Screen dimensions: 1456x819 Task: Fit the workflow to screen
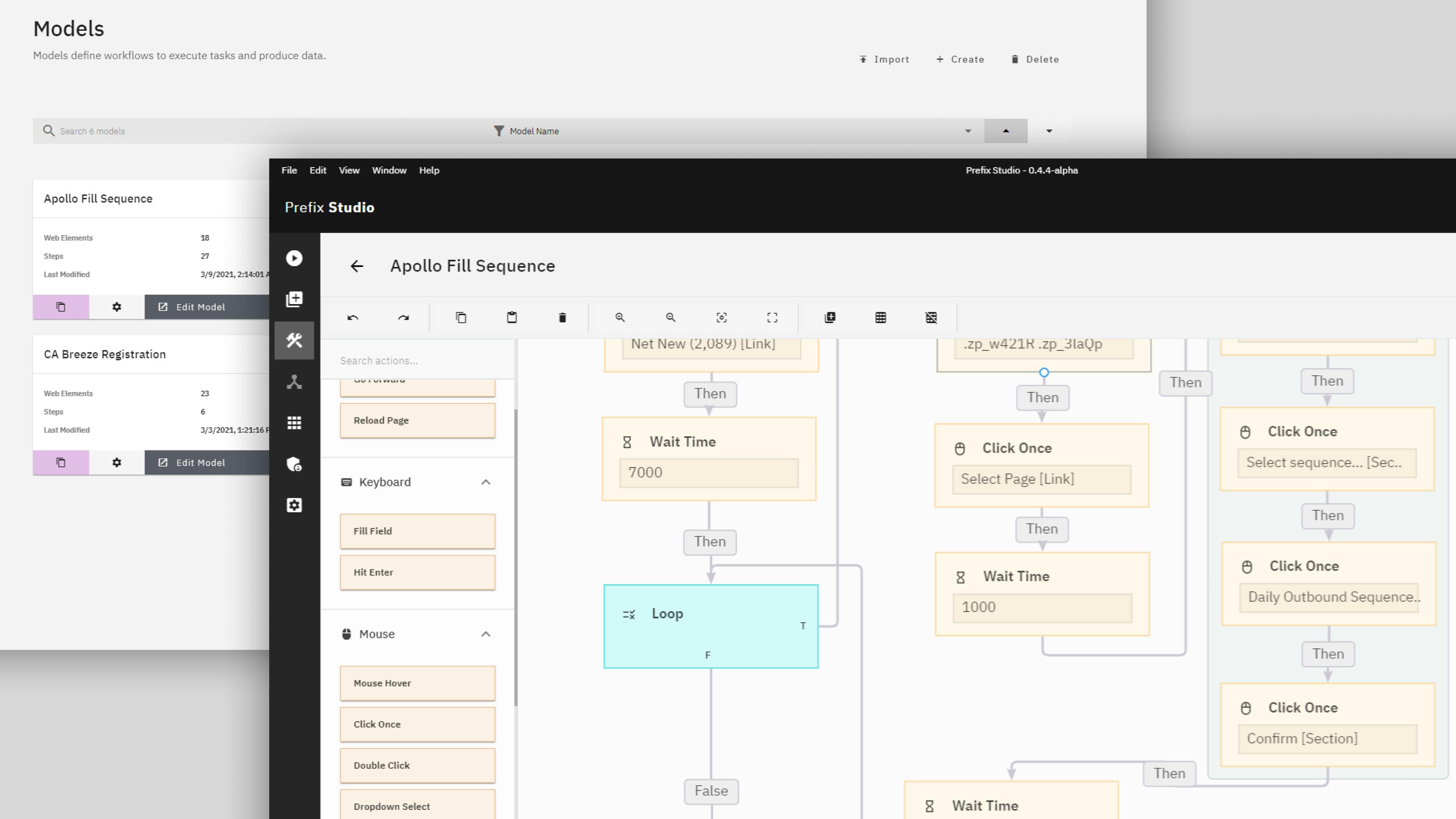772,318
